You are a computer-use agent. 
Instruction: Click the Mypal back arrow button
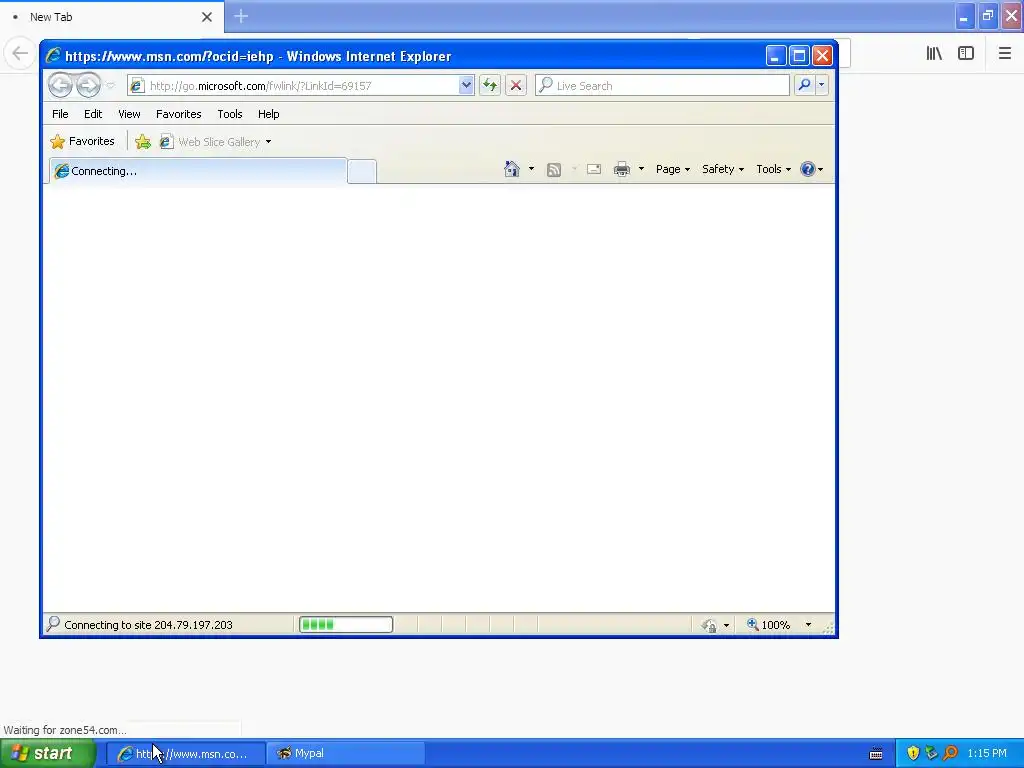[20, 53]
